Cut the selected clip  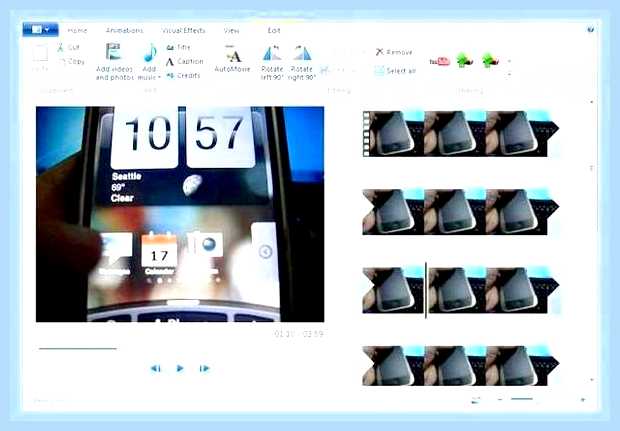(x=68, y=47)
